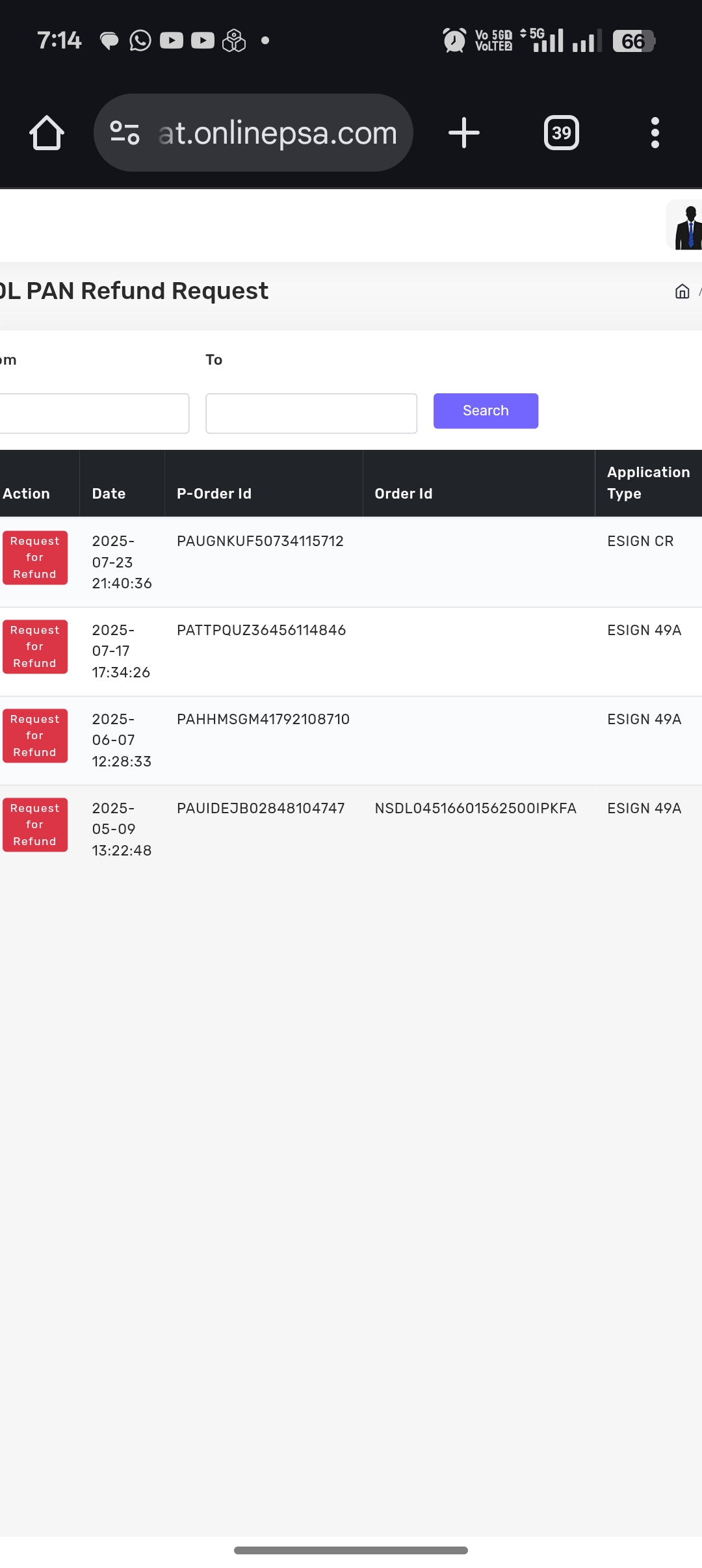Click the P-Order Id column header
The image size is (702, 1568).
(x=214, y=493)
